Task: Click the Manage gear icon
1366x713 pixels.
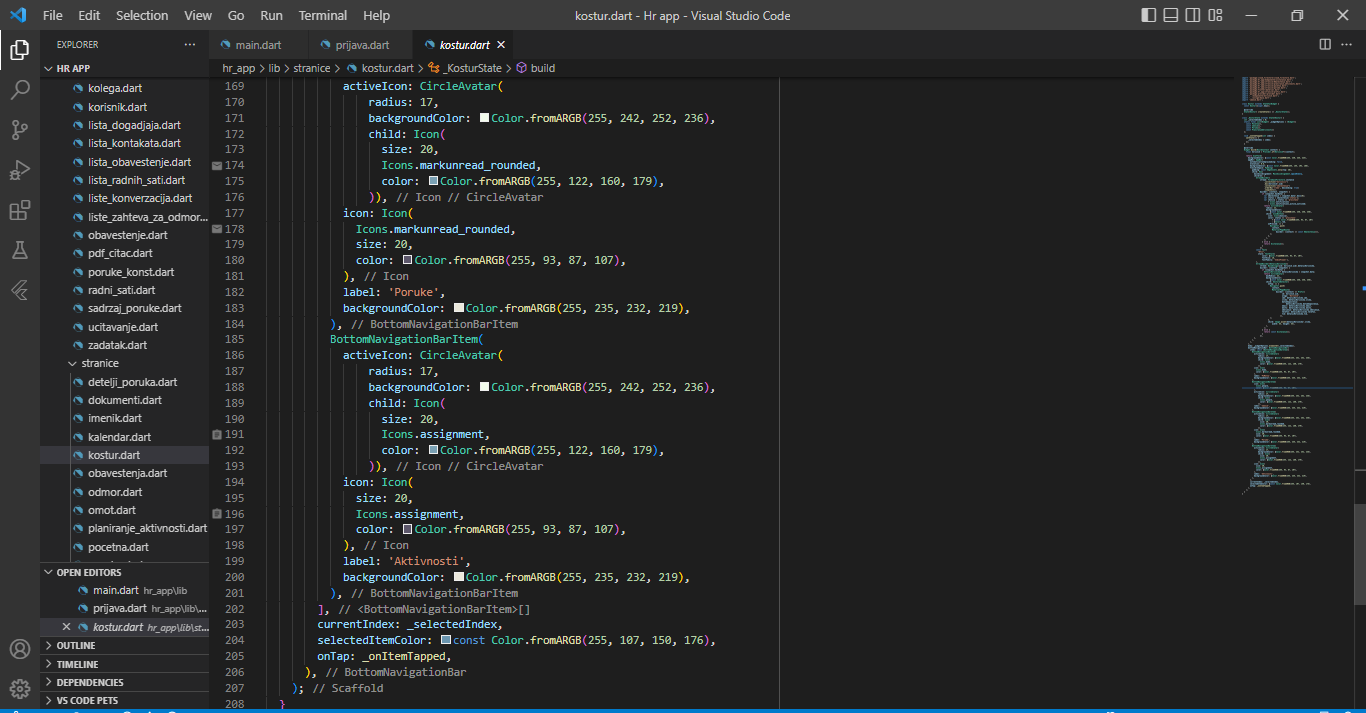Action: pos(20,688)
